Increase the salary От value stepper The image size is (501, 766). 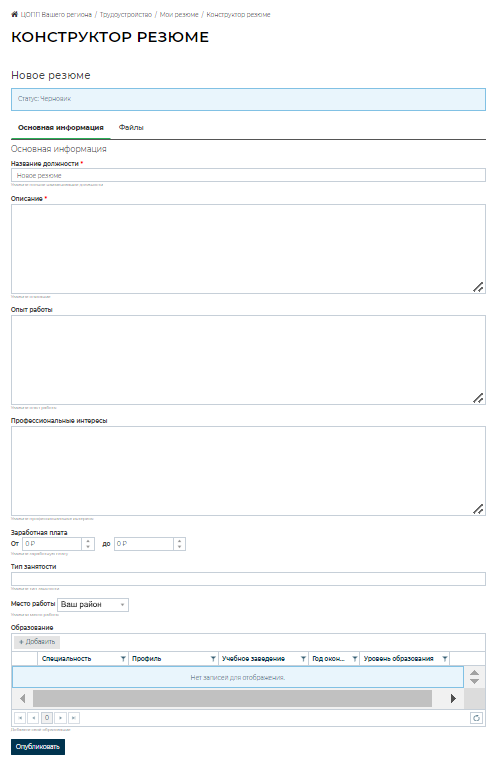pos(88,541)
